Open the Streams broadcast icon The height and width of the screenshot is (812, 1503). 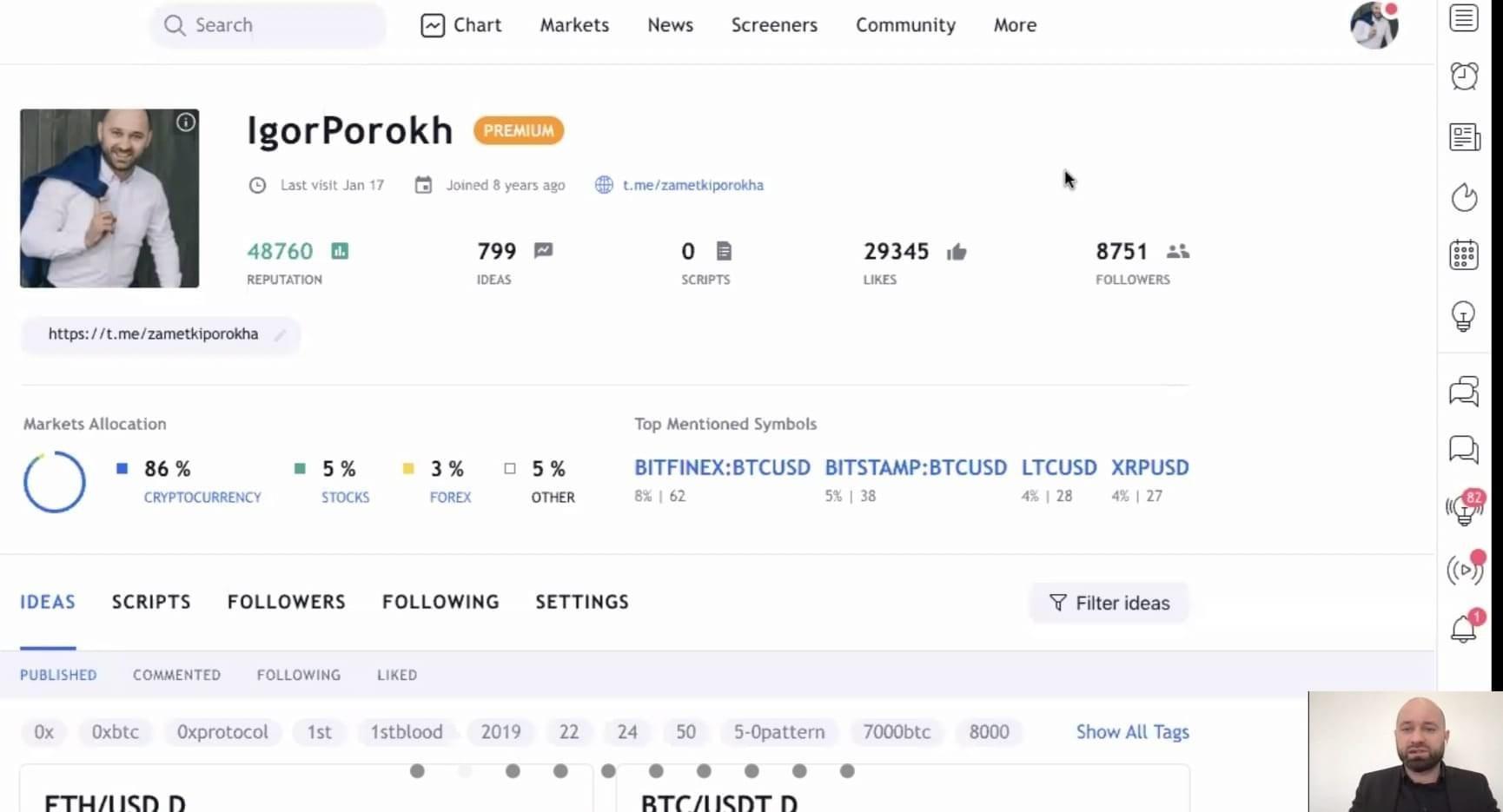pyautogui.click(x=1465, y=569)
